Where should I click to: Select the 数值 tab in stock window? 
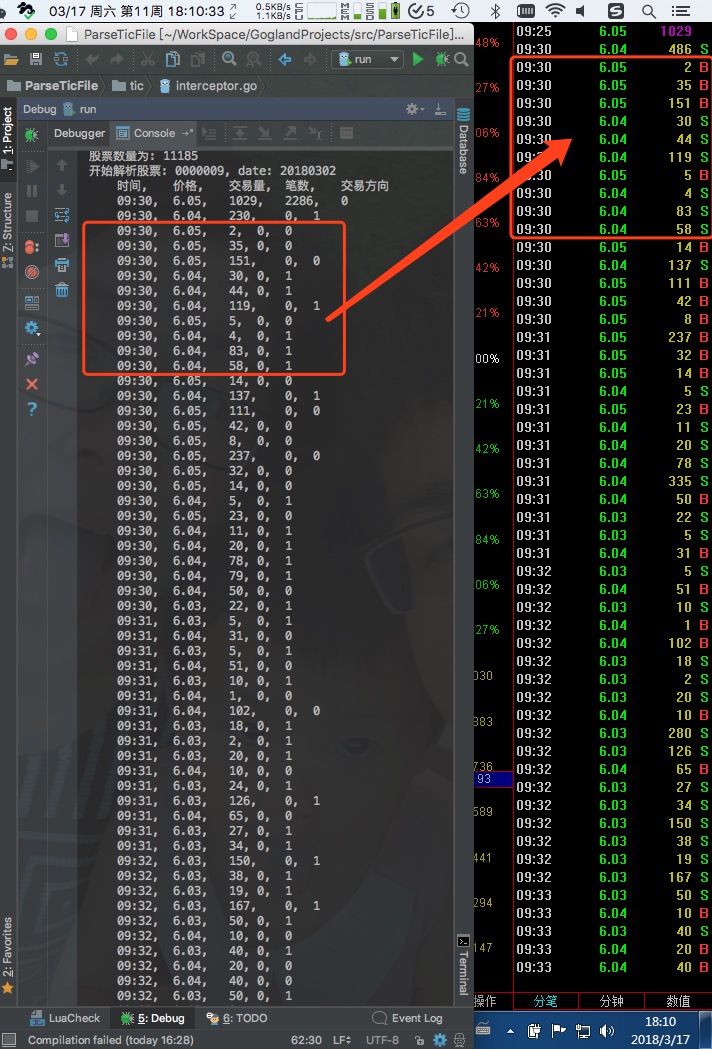click(678, 1001)
